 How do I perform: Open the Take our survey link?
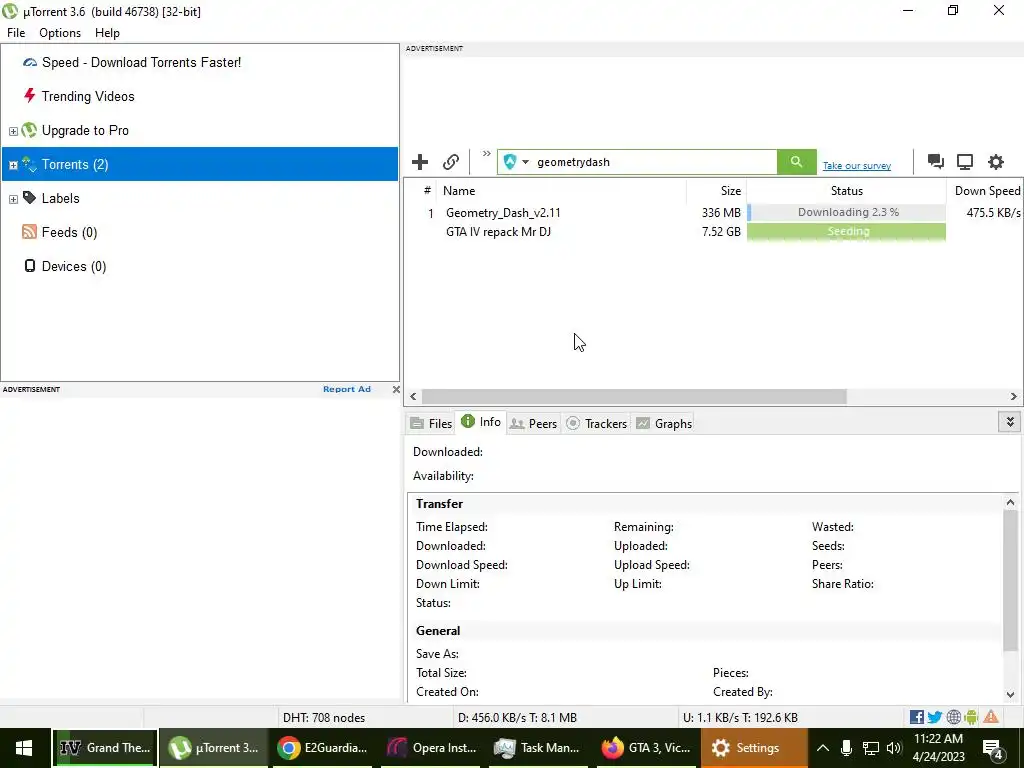[856, 166]
